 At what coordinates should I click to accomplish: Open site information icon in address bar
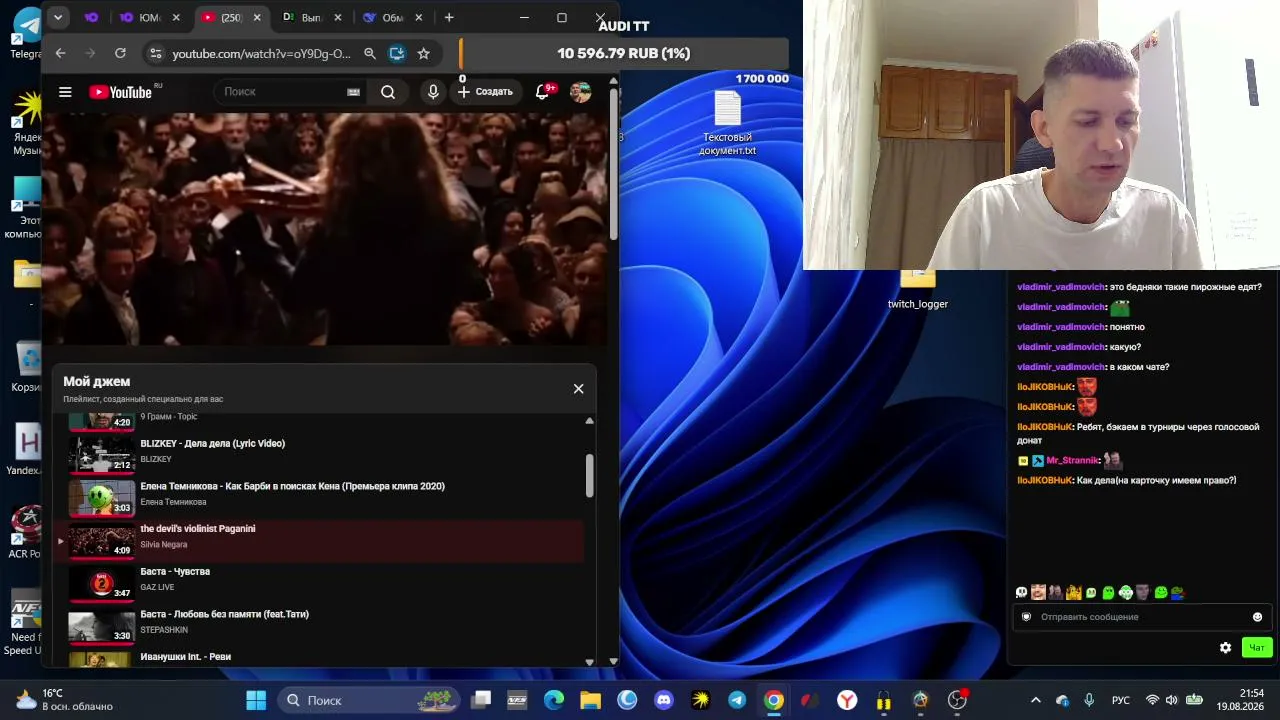tap(154, 53)
